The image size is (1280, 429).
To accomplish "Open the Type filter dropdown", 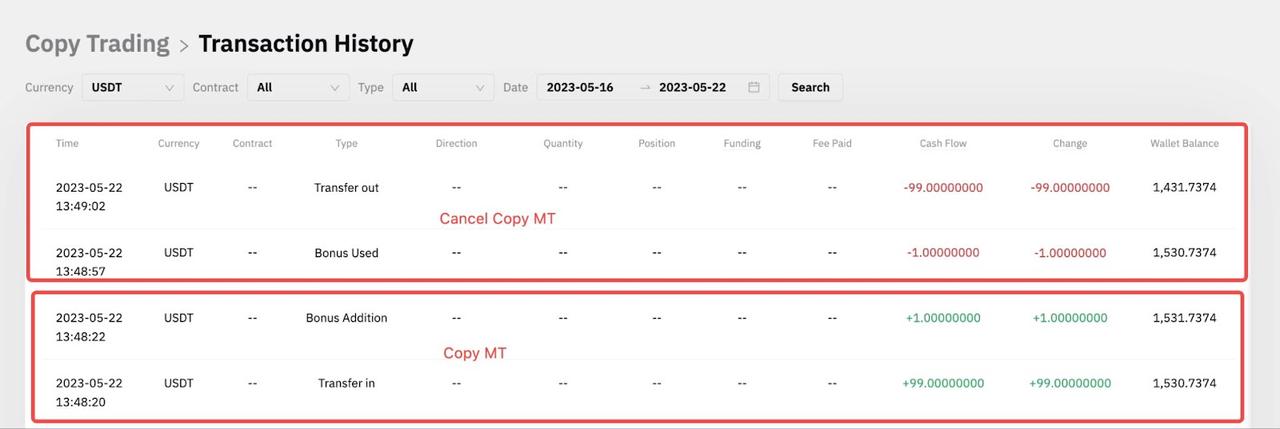I will coord(443,87).
